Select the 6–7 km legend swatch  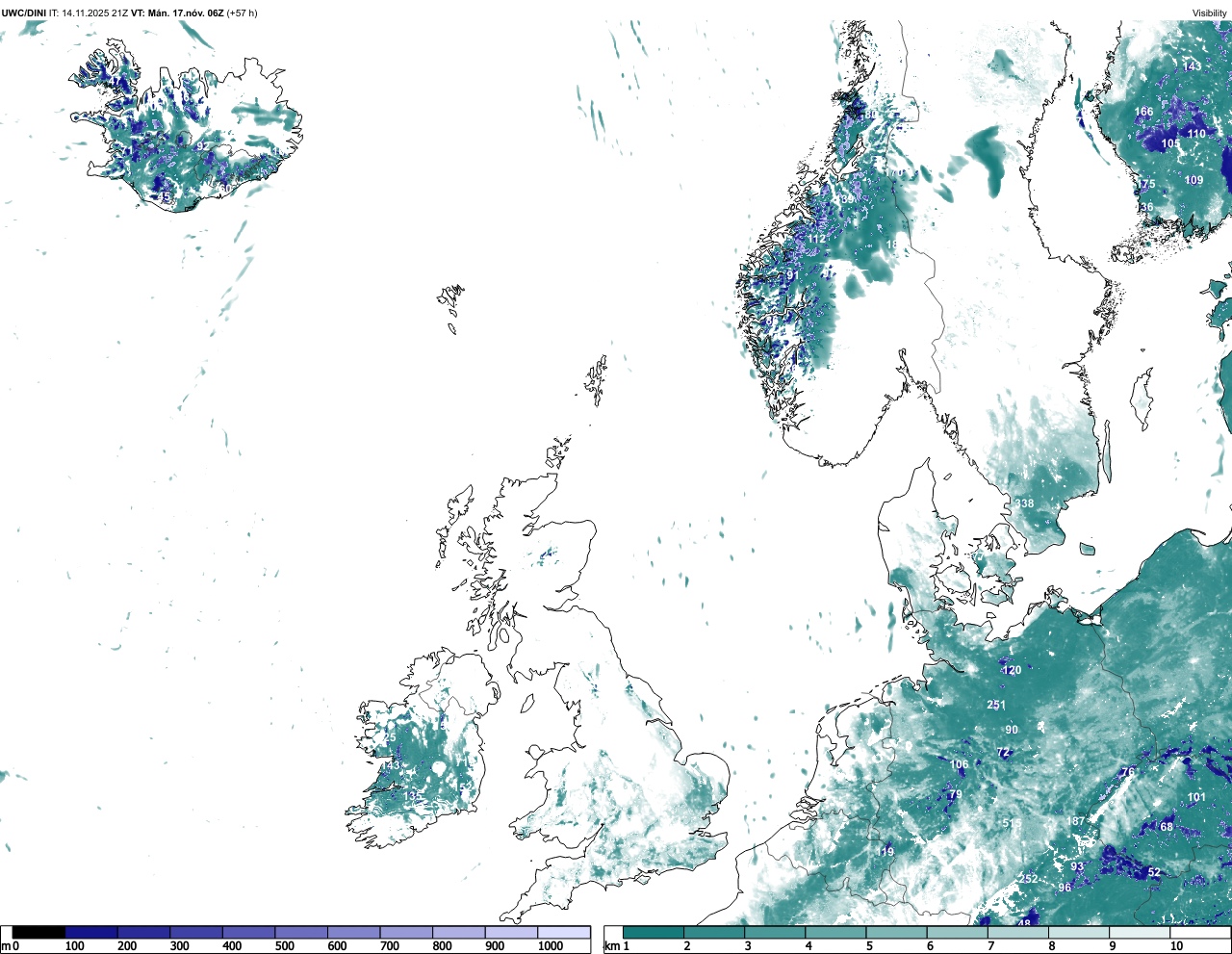(x=956, y=932)
